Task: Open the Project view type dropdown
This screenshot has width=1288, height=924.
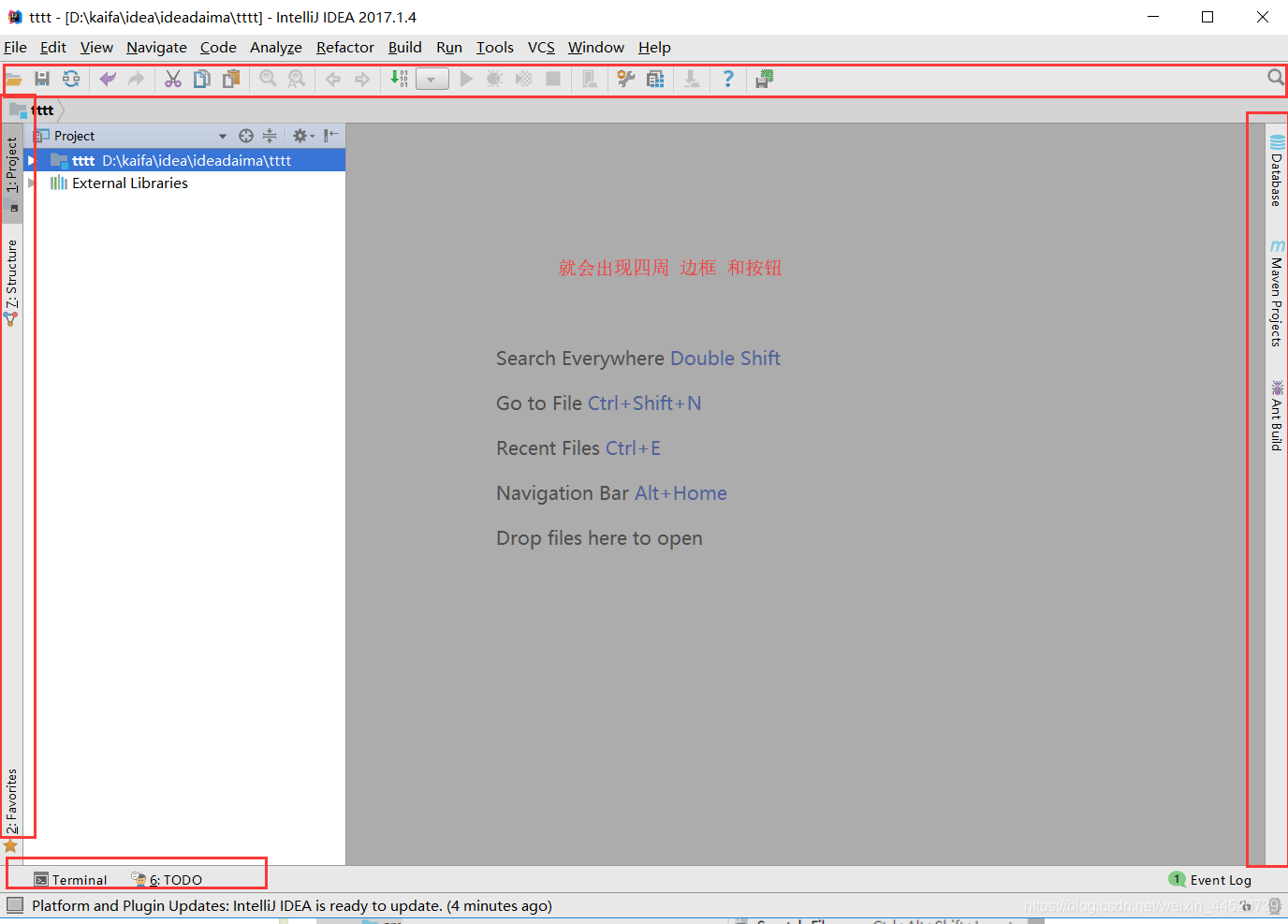Action: pyautogui.click(x=223, y=137)
